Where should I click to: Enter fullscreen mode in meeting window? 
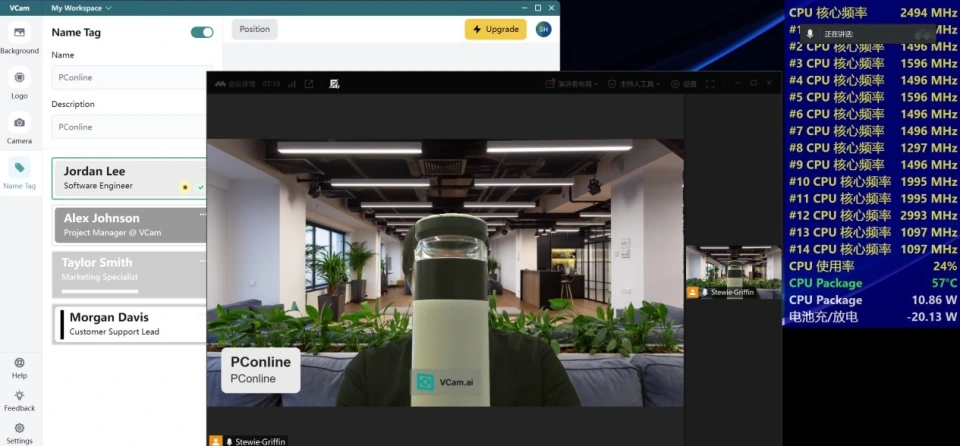point(710,84)
